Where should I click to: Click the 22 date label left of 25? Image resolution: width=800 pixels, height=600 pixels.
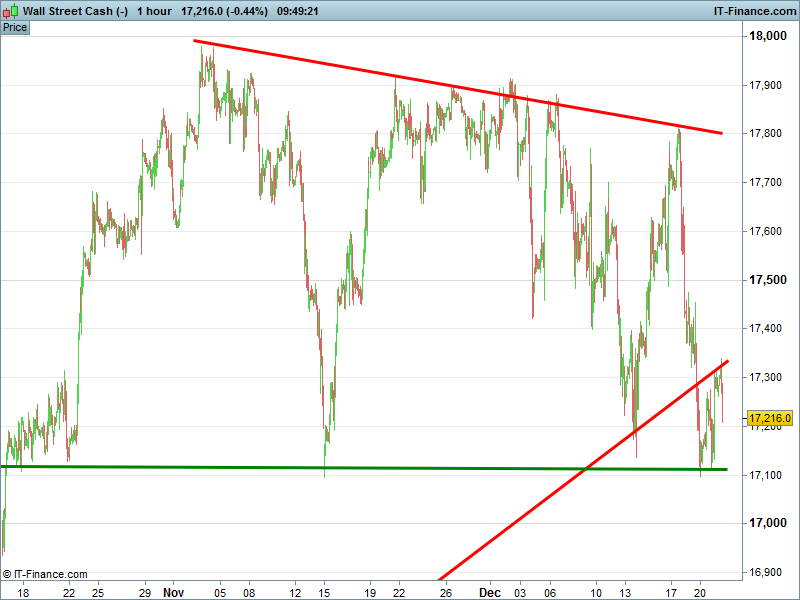[x=69, y=593]
